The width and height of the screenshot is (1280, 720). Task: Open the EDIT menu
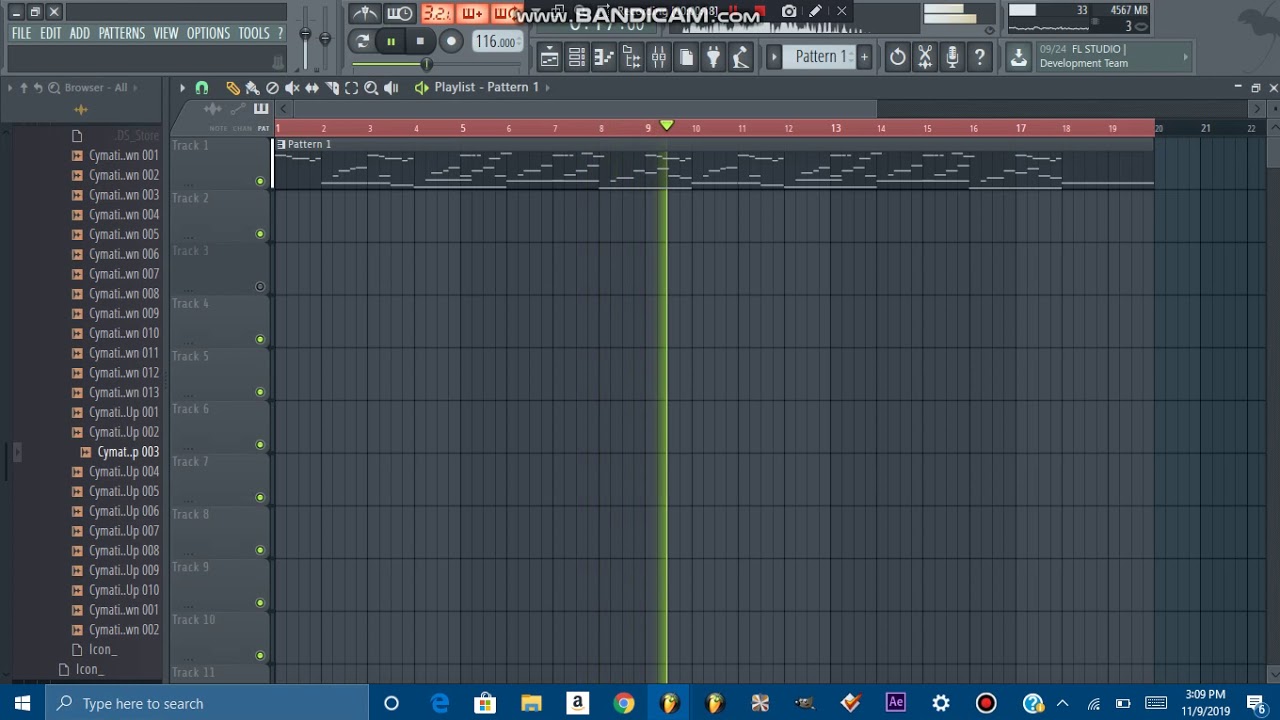(x=51, y=33)
